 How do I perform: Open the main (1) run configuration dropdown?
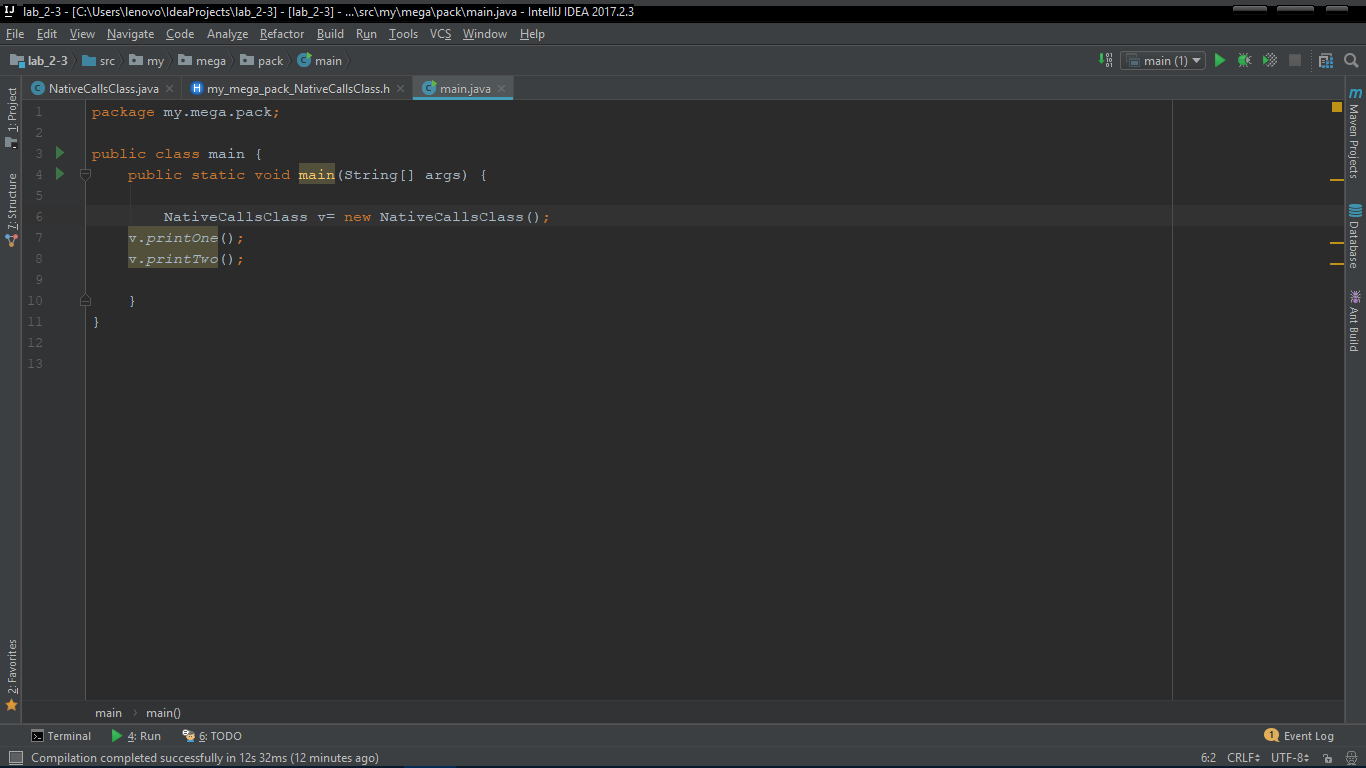pos(1163,60)
